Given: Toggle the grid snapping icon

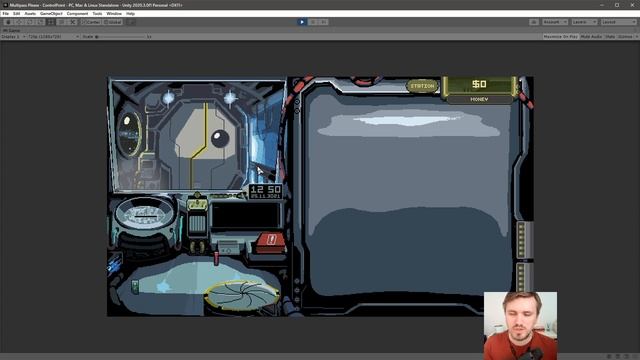Looking at the screenshot, I should (x=131, y=22).
